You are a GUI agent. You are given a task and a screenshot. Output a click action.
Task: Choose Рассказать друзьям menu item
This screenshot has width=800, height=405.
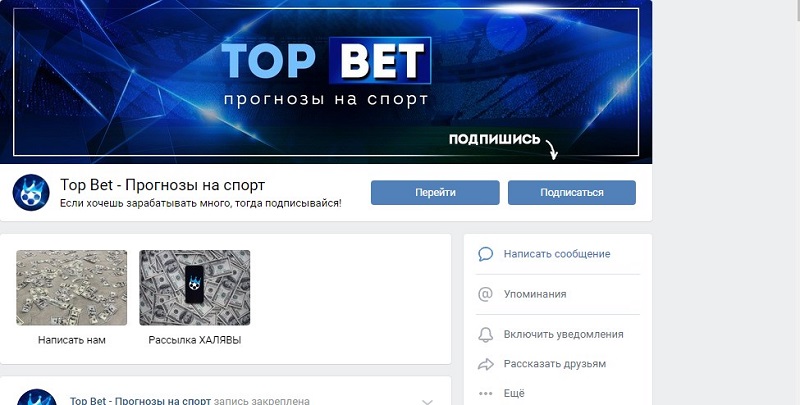(x=557, y=364)
